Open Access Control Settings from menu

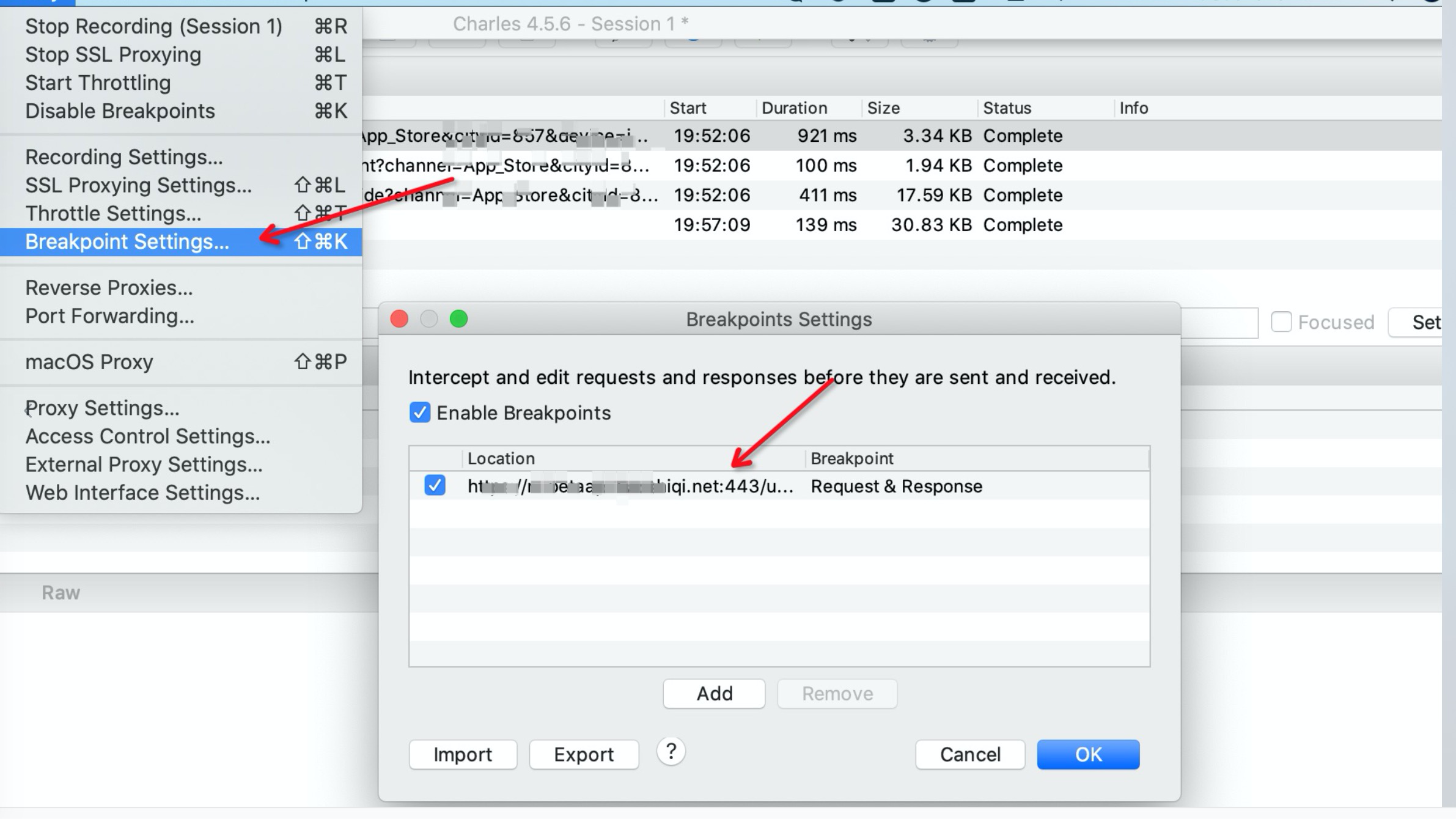coord(147,436)
